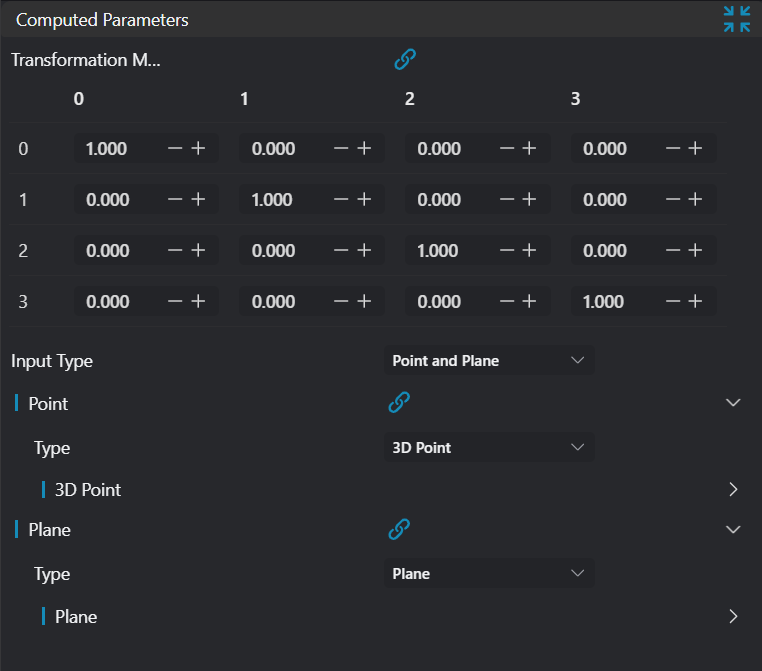Click the link icon beside Plane
Screen dimensions: 762x671
coord(399,529)
